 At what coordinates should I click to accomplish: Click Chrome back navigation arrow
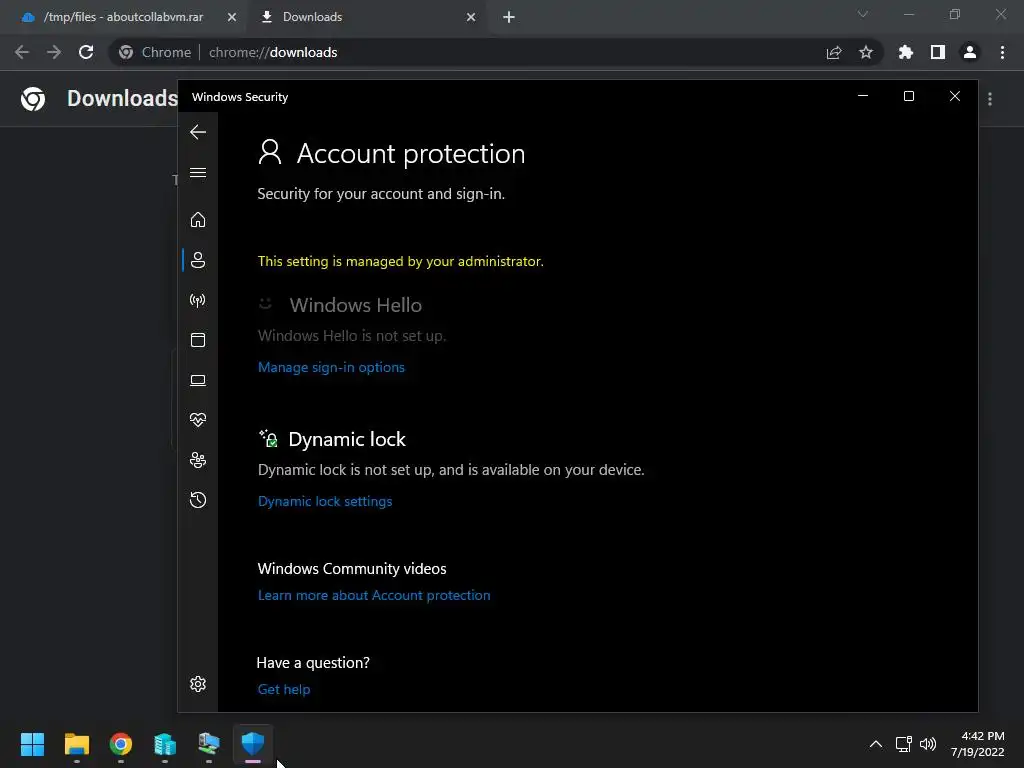22,52
